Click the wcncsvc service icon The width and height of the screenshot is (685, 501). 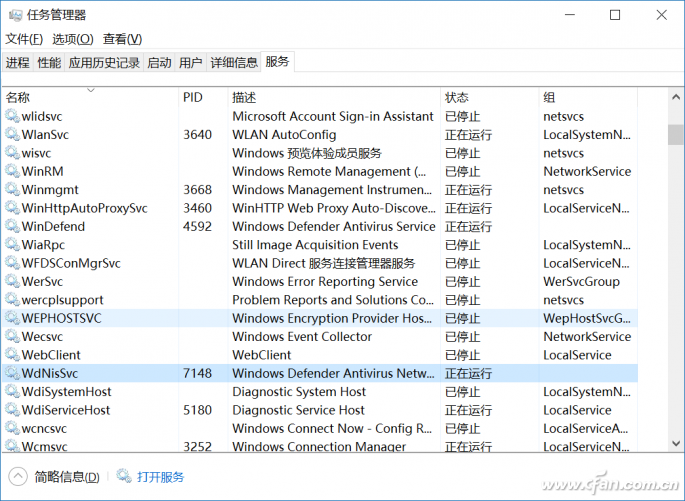click(x=12, y=428)
